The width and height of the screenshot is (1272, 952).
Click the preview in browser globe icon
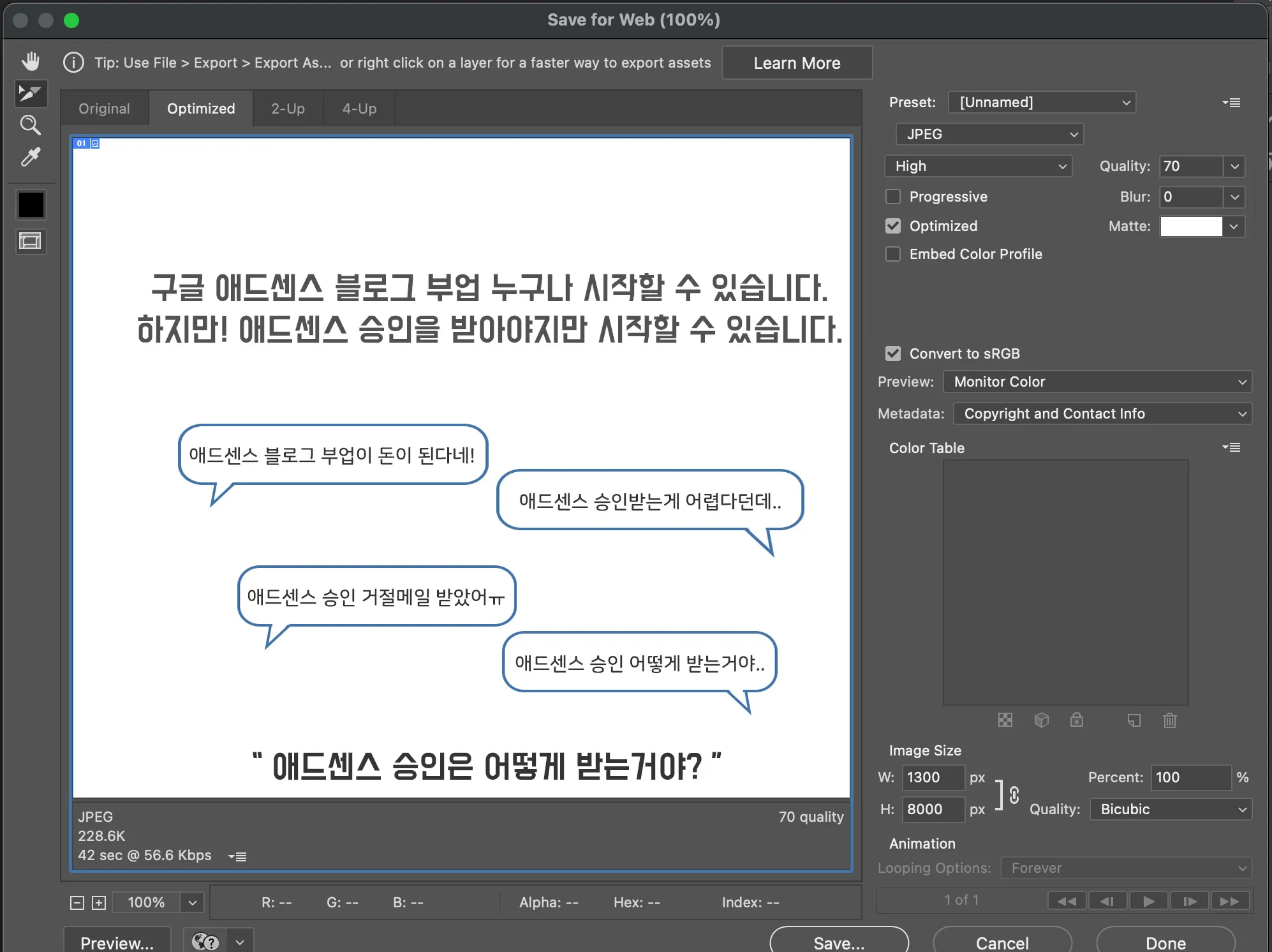(205, 942)
